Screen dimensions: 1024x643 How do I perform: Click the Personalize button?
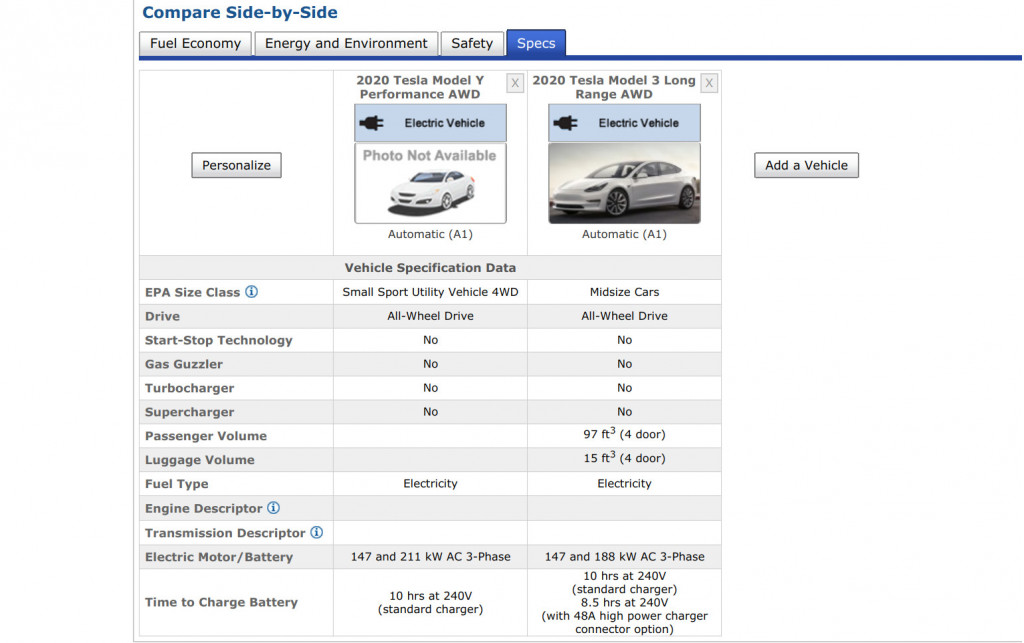tap(236, 165)
